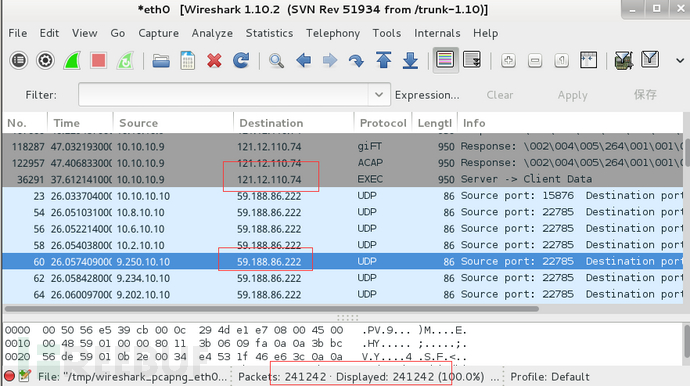690x386 pixels.
Task: Click the Clear filter button
Action: [x=500, y=95]
